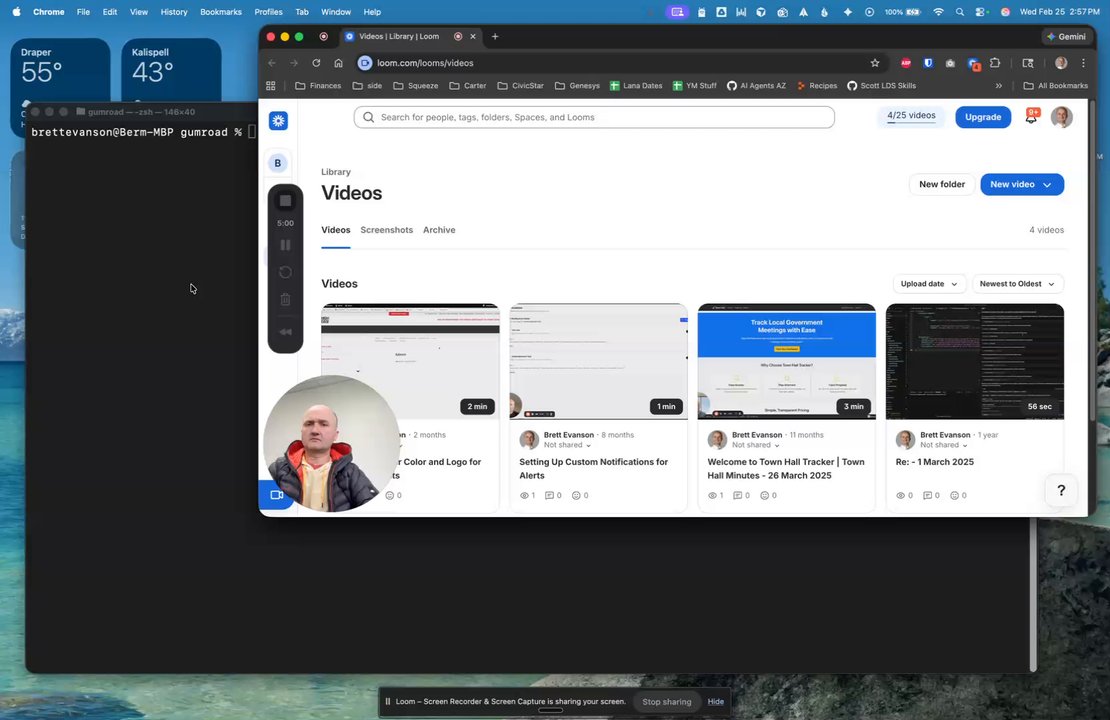Open the 56 sec dark code video thumbnail
The height and width of the screenshot is (720, 1110).
coord(975,362)
